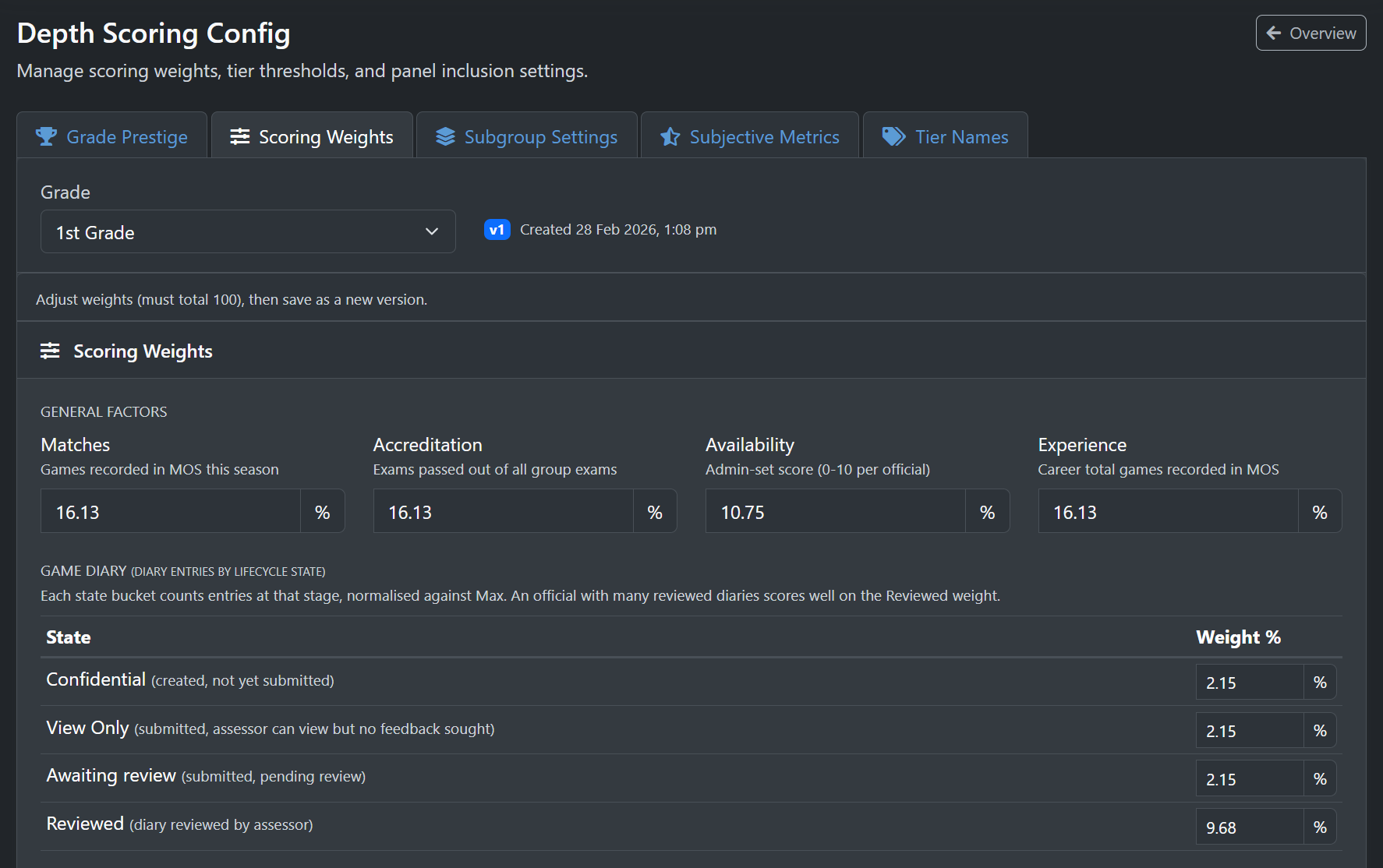Click the layers icon on Subgroup Settings tab
1383x868 pixels.
(445, 136)
